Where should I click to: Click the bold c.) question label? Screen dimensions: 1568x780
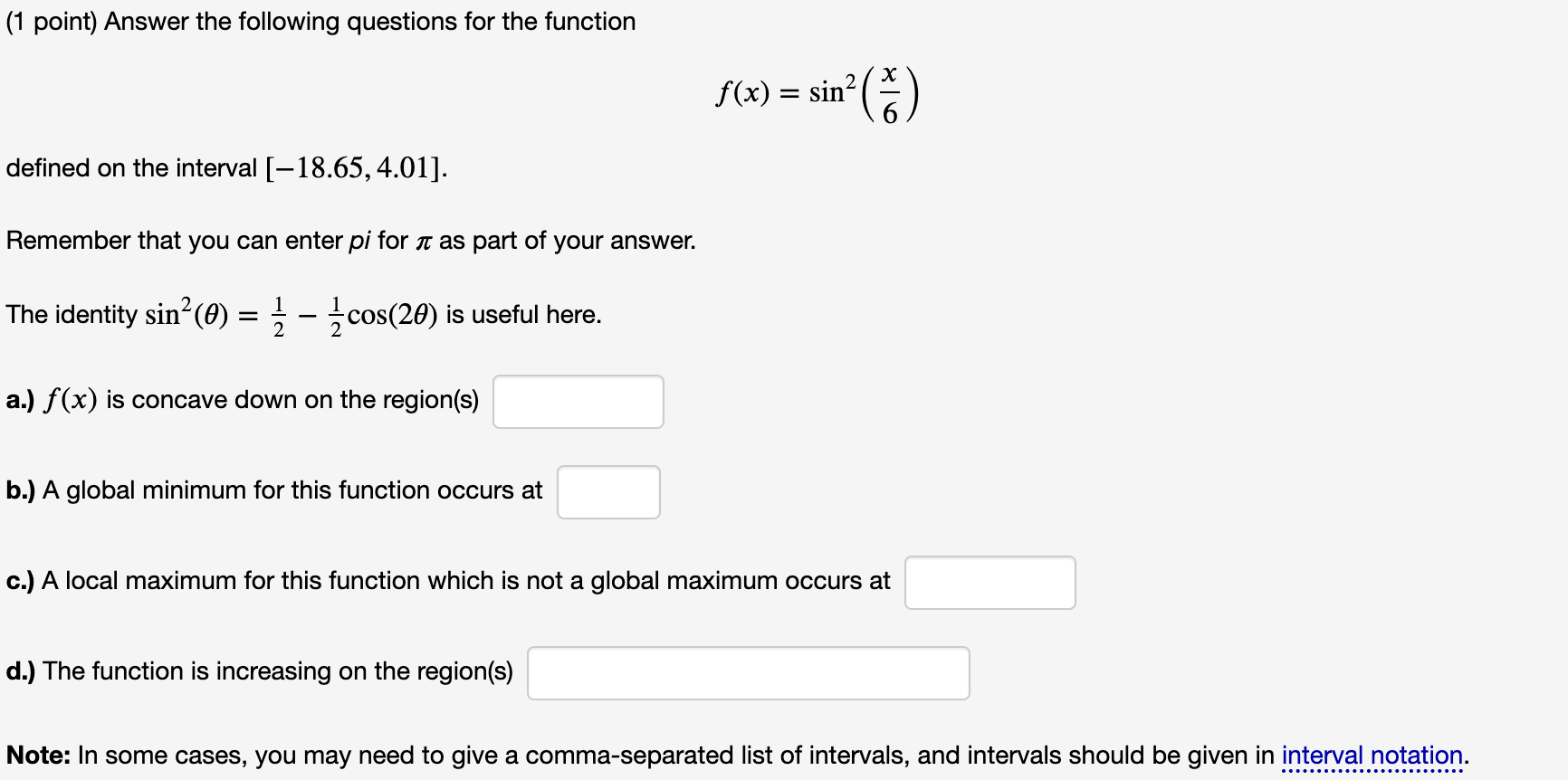click(x=20, y=581)
